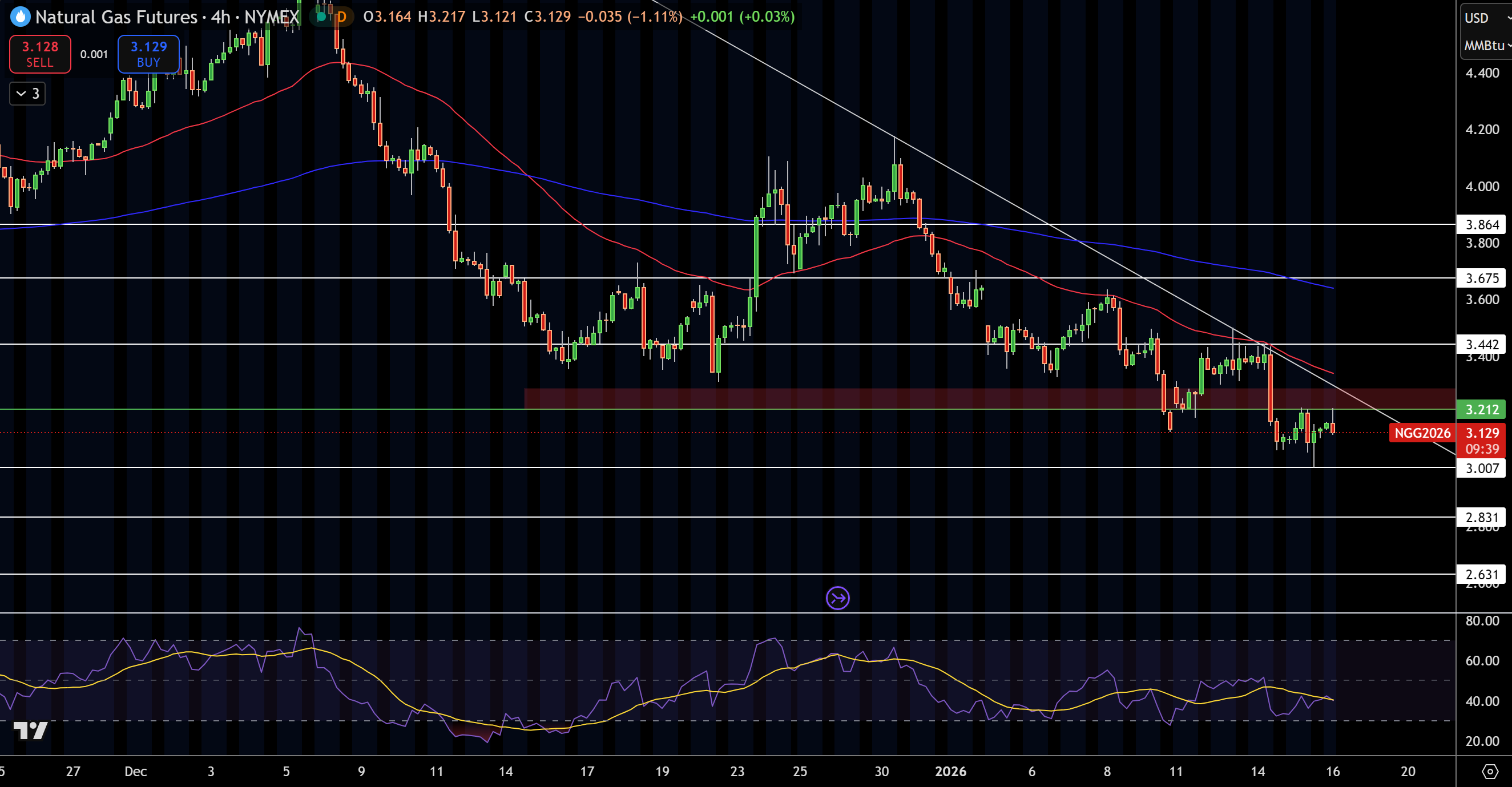Image resolution: width=1512 pixels, height=787 pixels.
Task: Click the 2.831 horizontal level label
Action: coord(1482,517)
